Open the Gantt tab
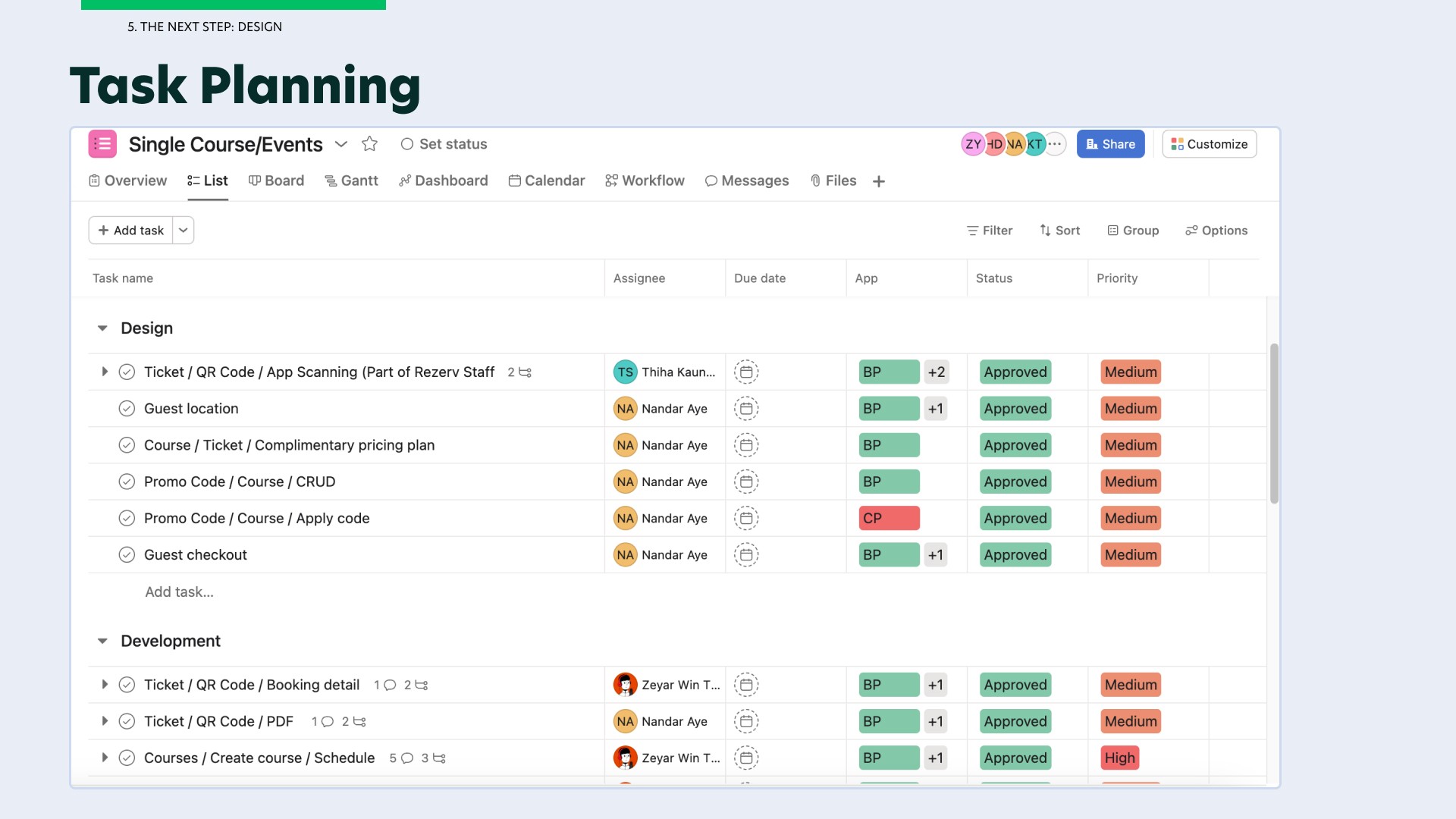This screenshot has height=819, width=1456. click(351, 181)
